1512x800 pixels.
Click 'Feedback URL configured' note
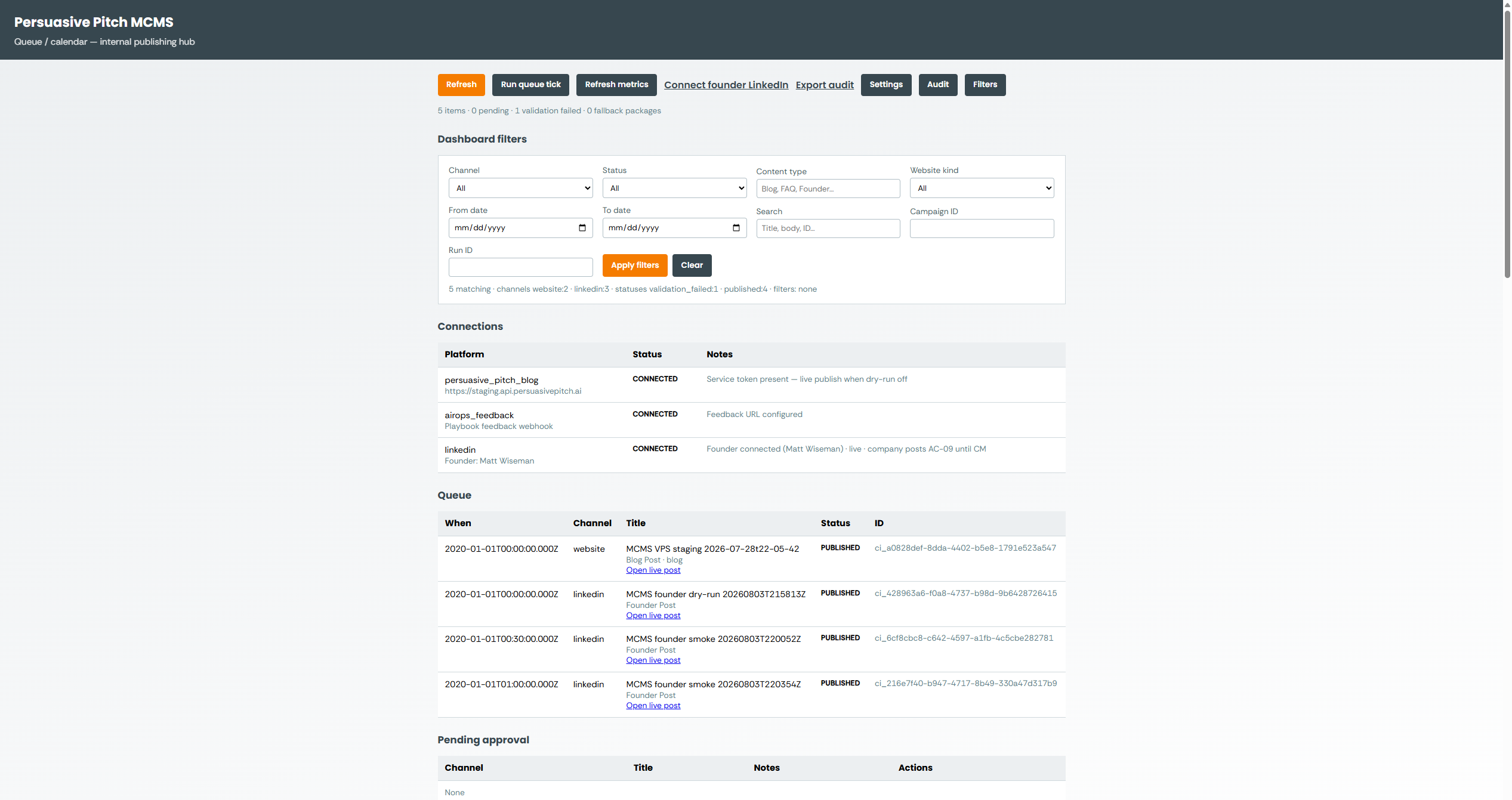coord(754,415)
